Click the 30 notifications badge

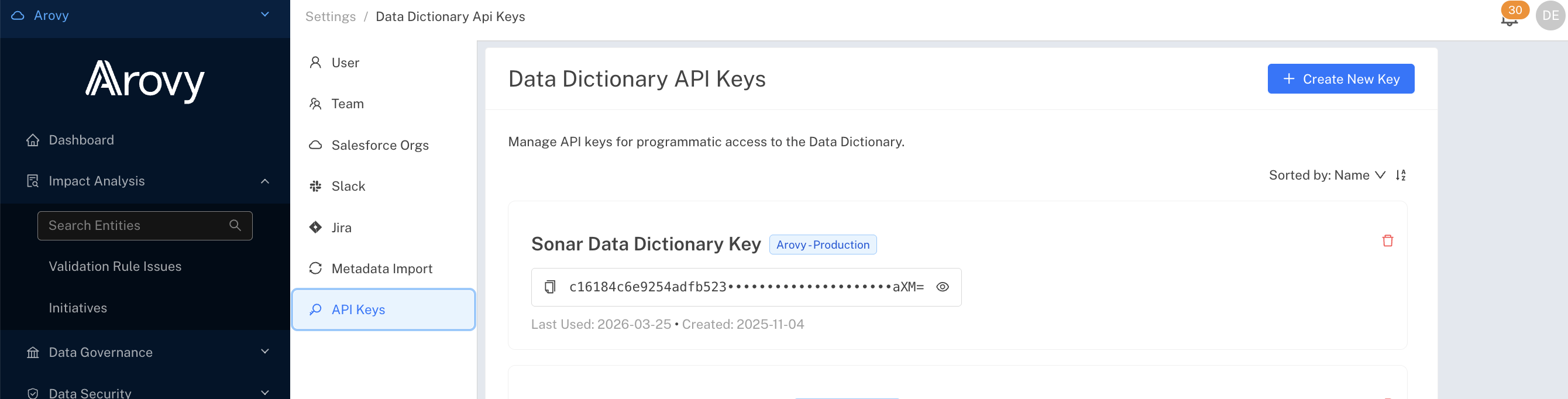click(x=1514, y=10)
